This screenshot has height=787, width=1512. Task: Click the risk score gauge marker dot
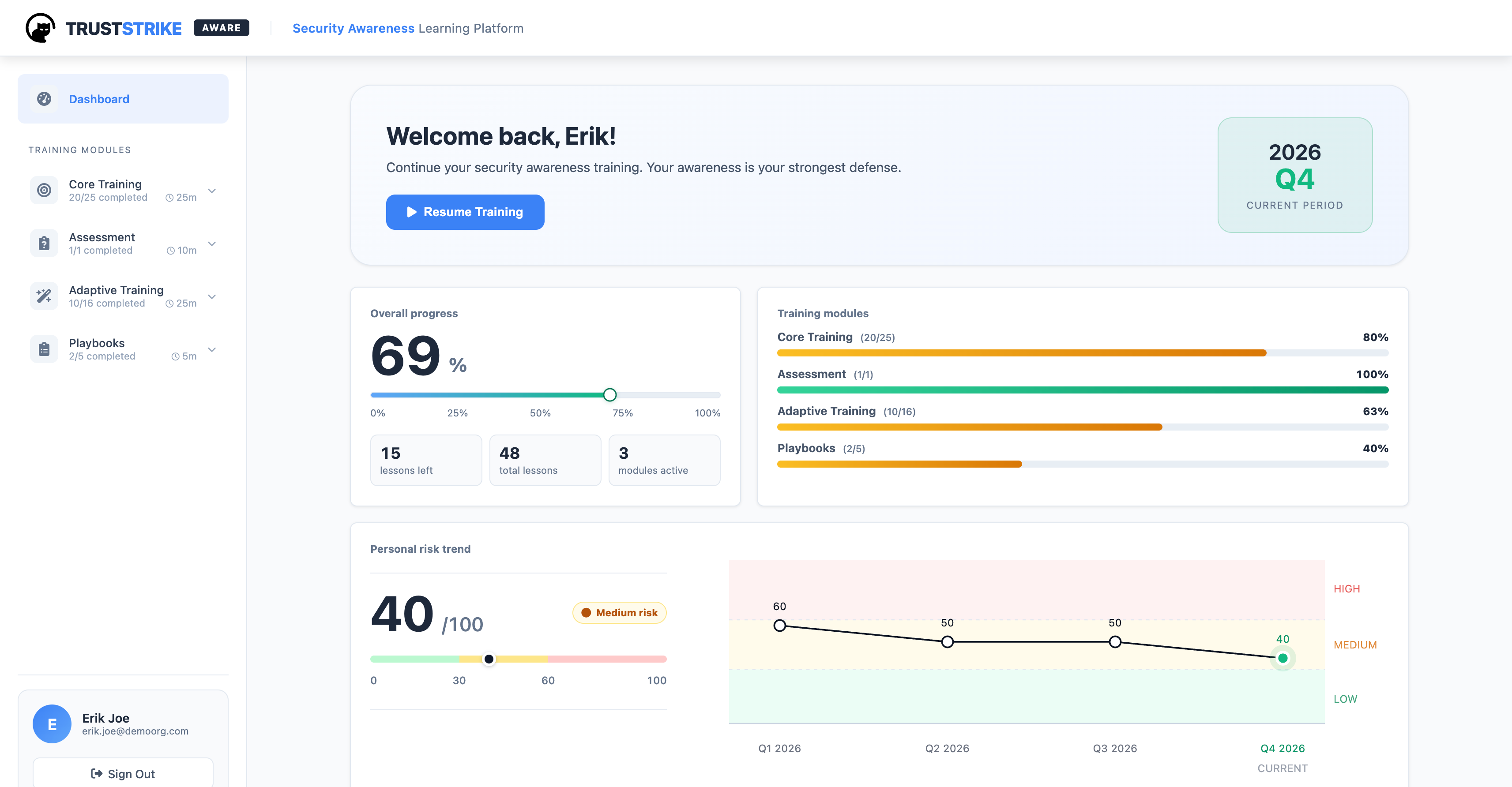(x=489, y=659)
